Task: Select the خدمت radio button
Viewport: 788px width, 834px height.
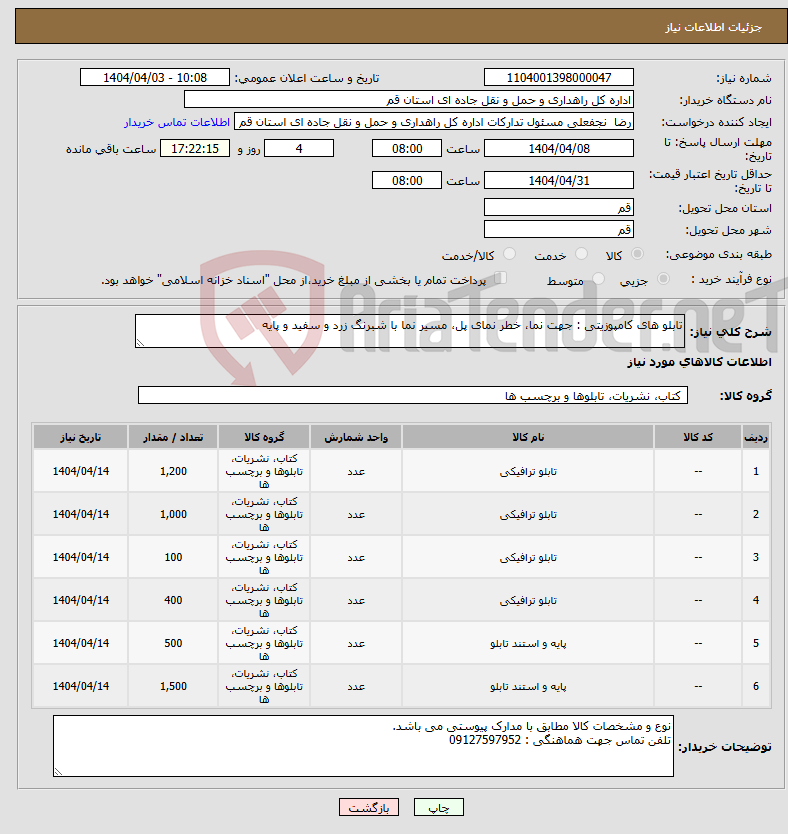Action: tap(582, 254)
